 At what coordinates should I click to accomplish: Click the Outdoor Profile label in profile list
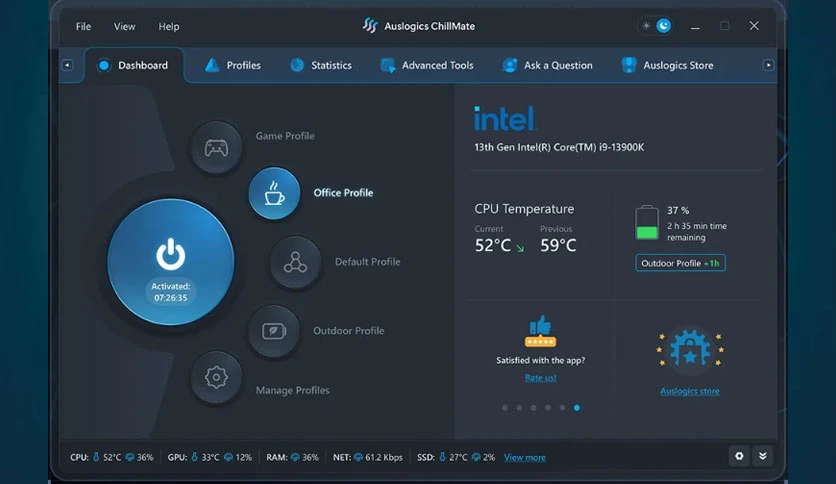(x=349, y=330)
